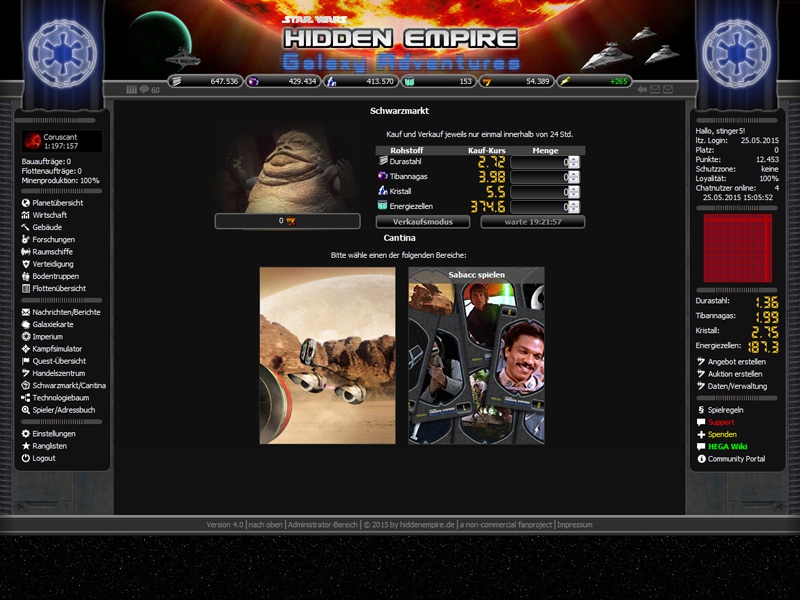The width and height of the screenshot is (800, 600).
Task: Open Verteidigung via its shield icon
Action: (26, 264)
